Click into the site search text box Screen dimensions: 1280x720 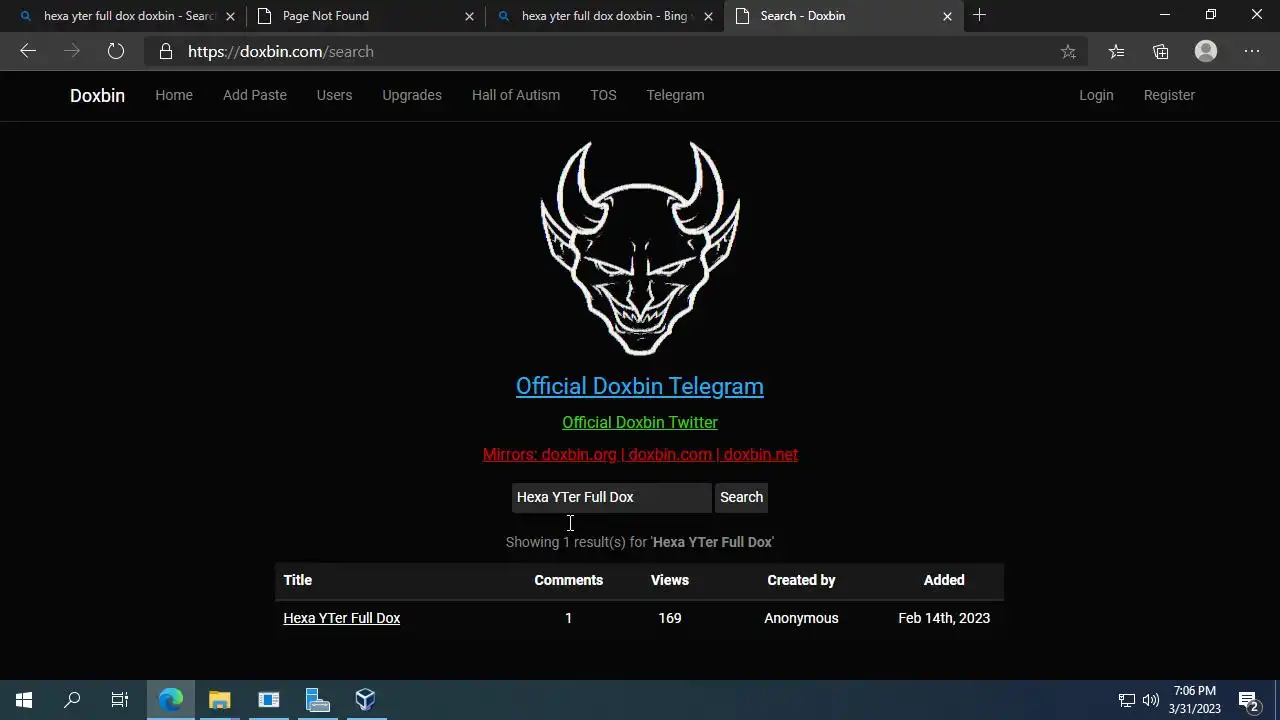(611, 497)
